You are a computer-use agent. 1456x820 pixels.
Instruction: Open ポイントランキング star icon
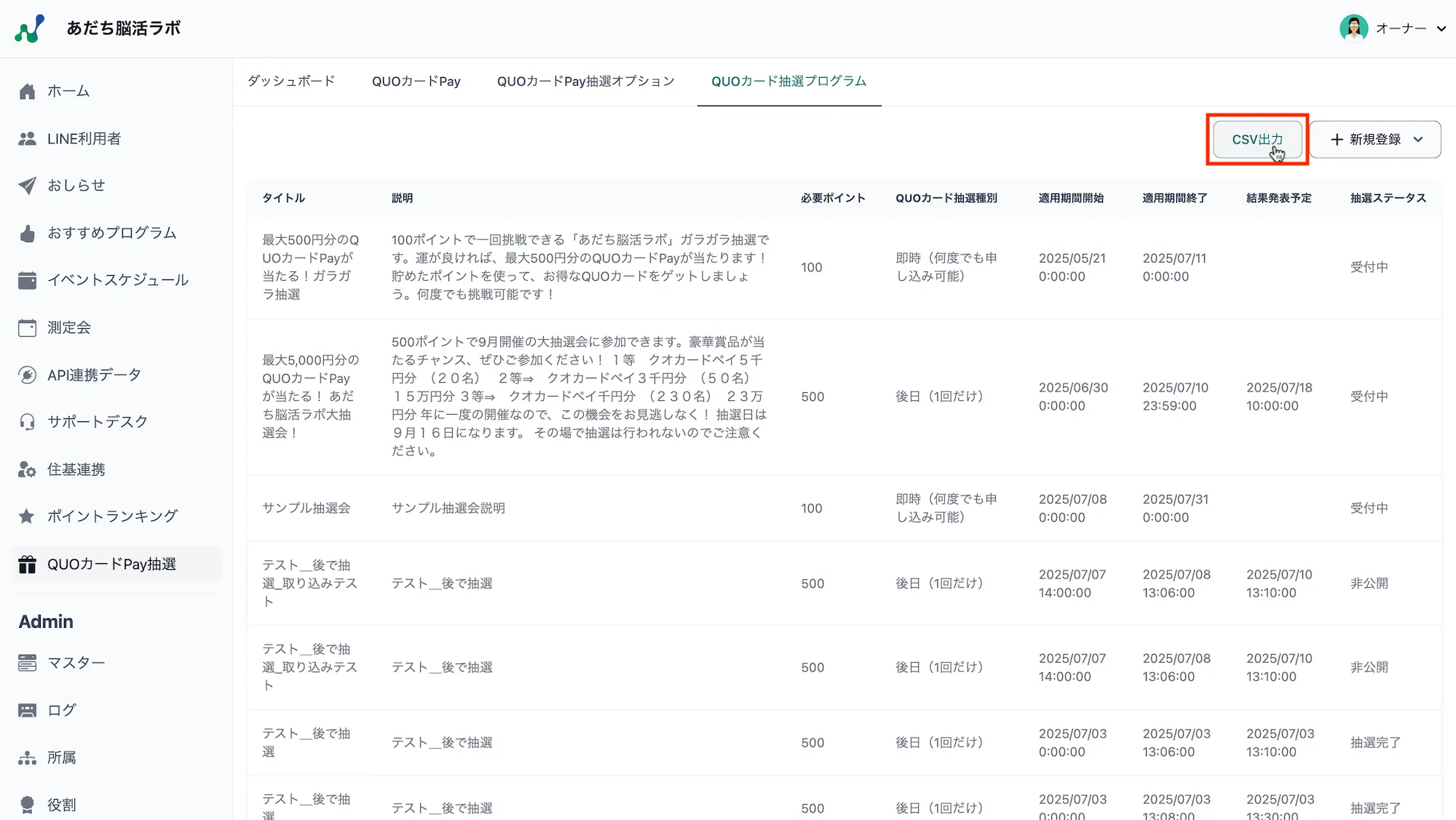(28, 517)
